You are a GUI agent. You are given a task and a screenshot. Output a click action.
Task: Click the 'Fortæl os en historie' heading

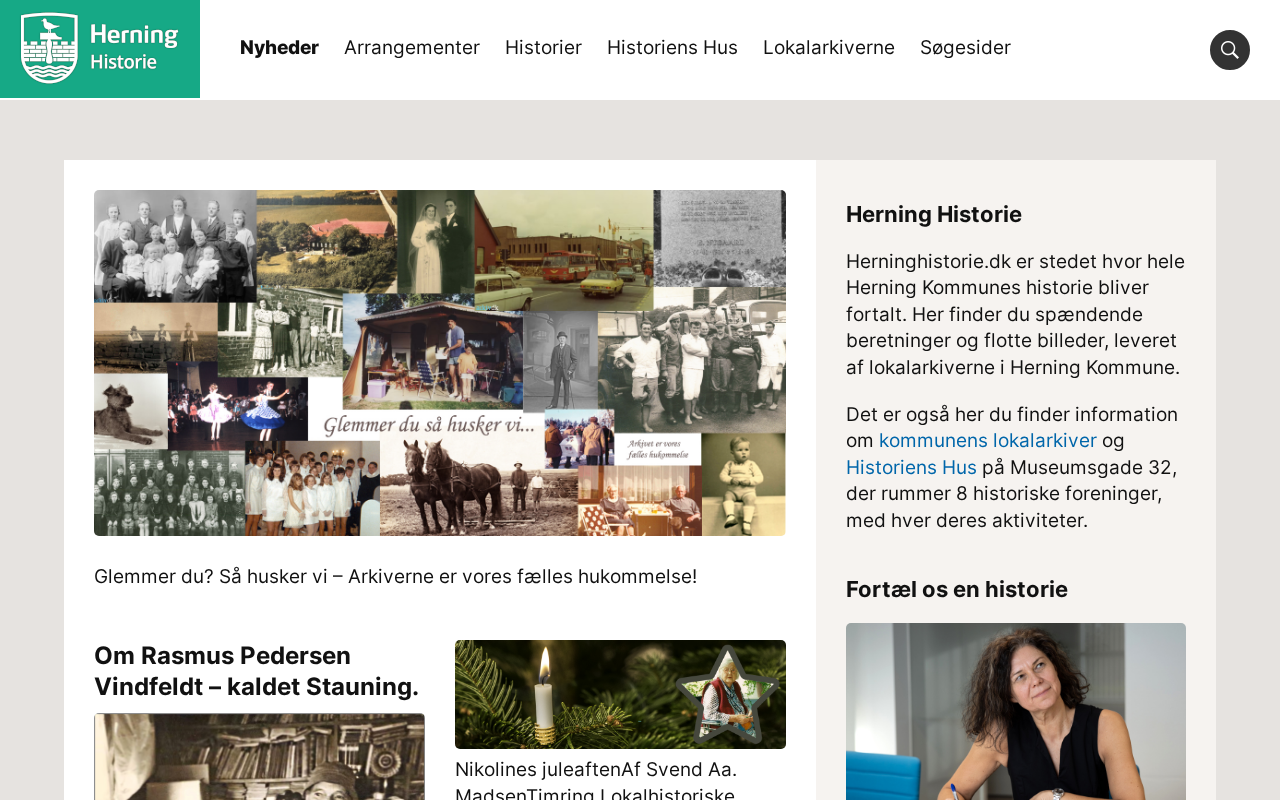957,590
